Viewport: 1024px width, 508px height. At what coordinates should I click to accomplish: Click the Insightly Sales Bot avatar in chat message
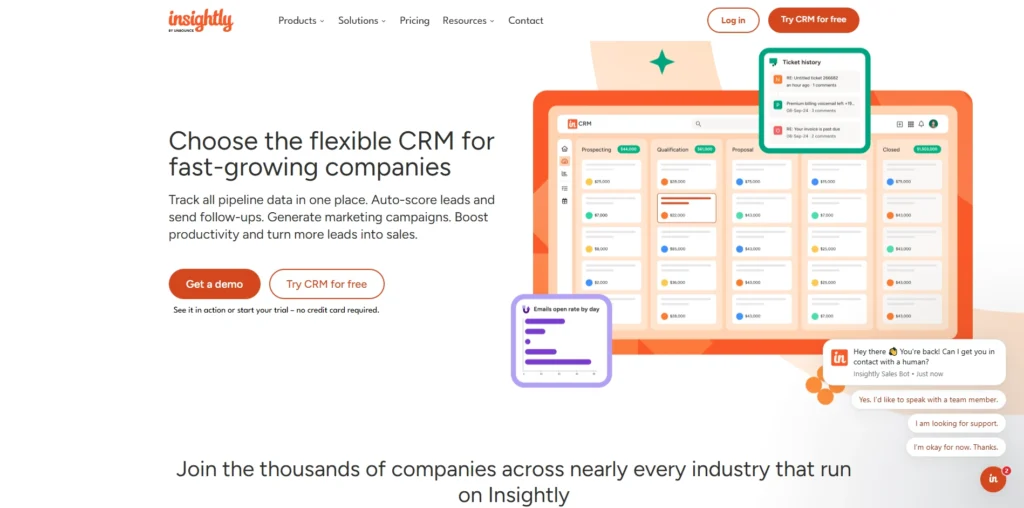[839, 357]
